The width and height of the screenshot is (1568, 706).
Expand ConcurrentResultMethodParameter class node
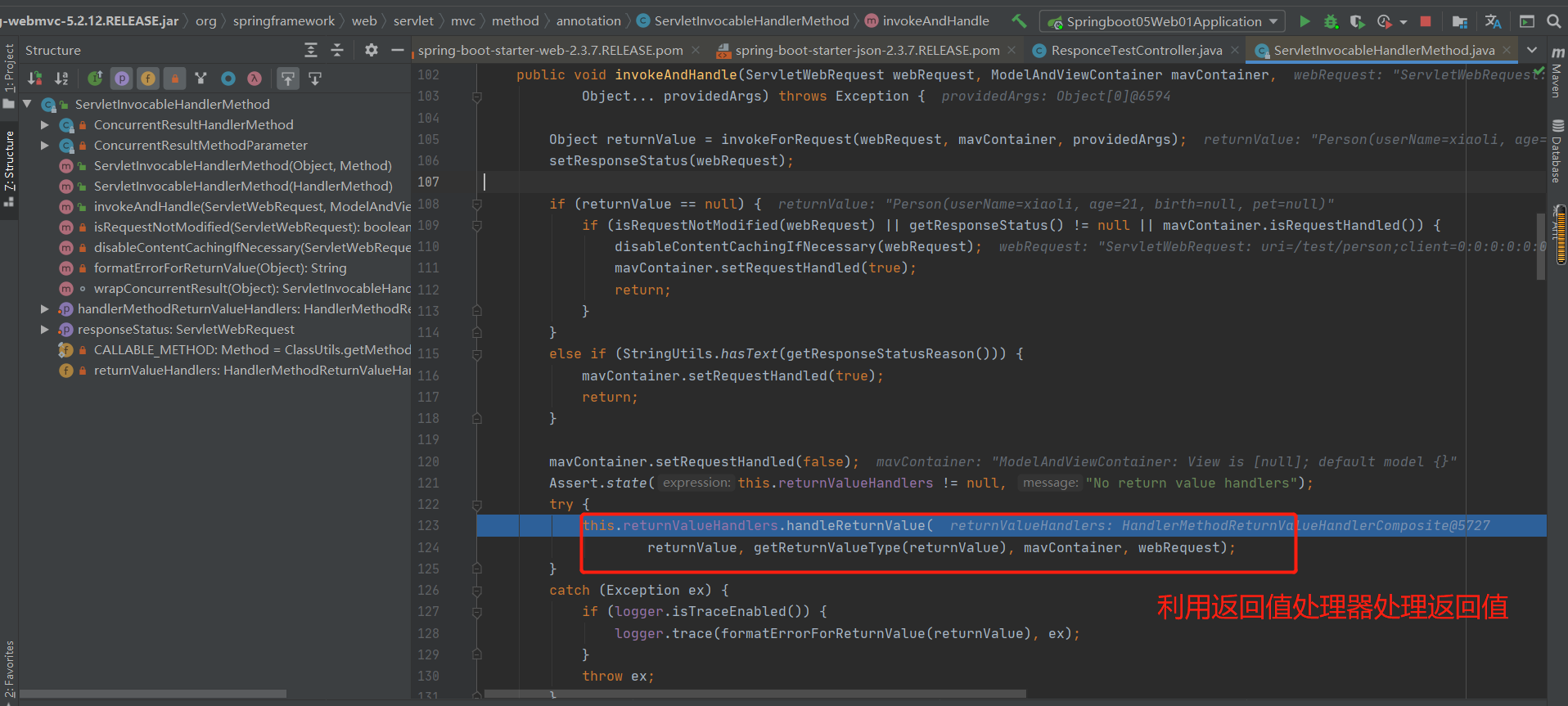[x=45, y=145]
